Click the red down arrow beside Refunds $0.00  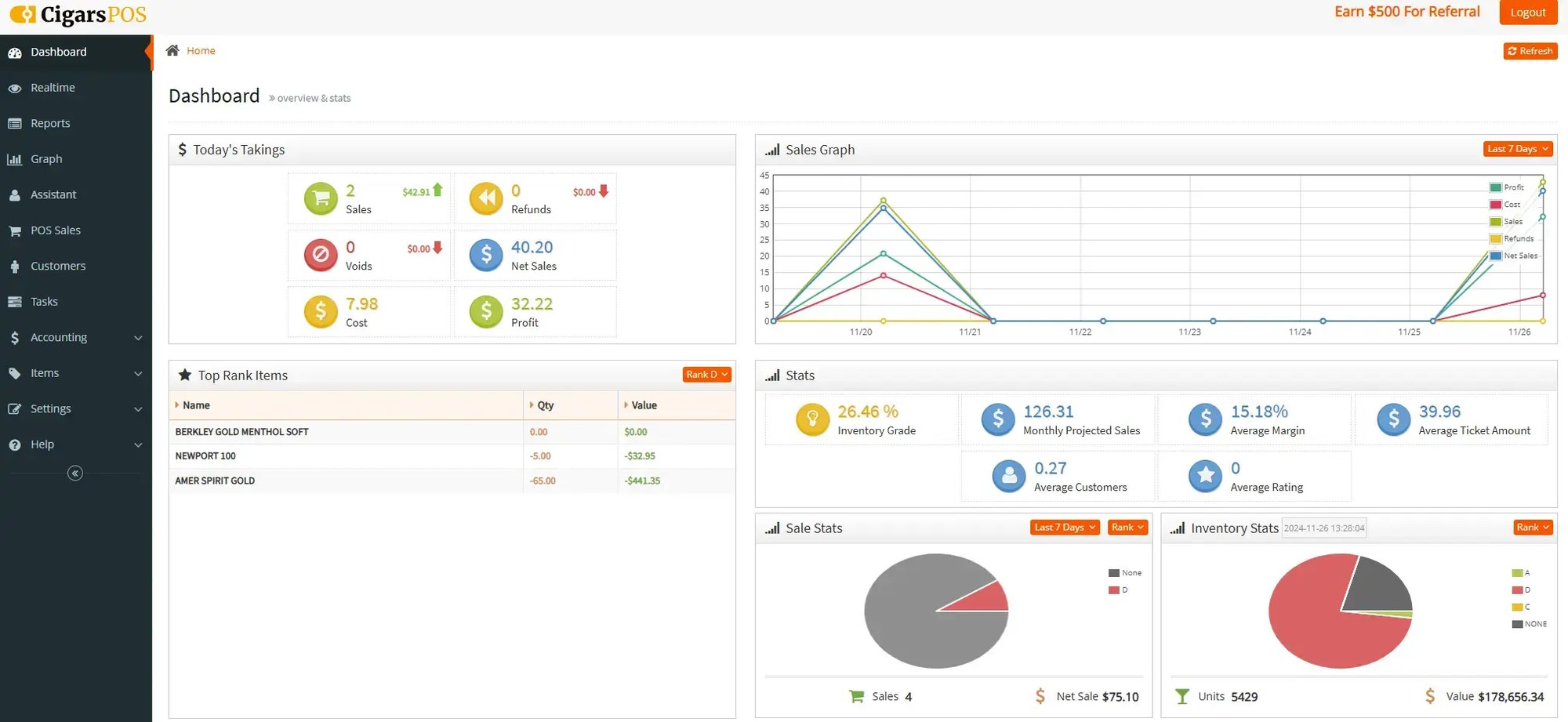(604, 190)
